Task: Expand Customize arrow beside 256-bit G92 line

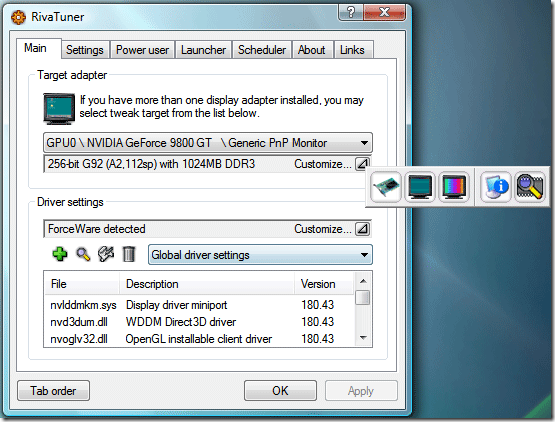Action: point(362,164)
